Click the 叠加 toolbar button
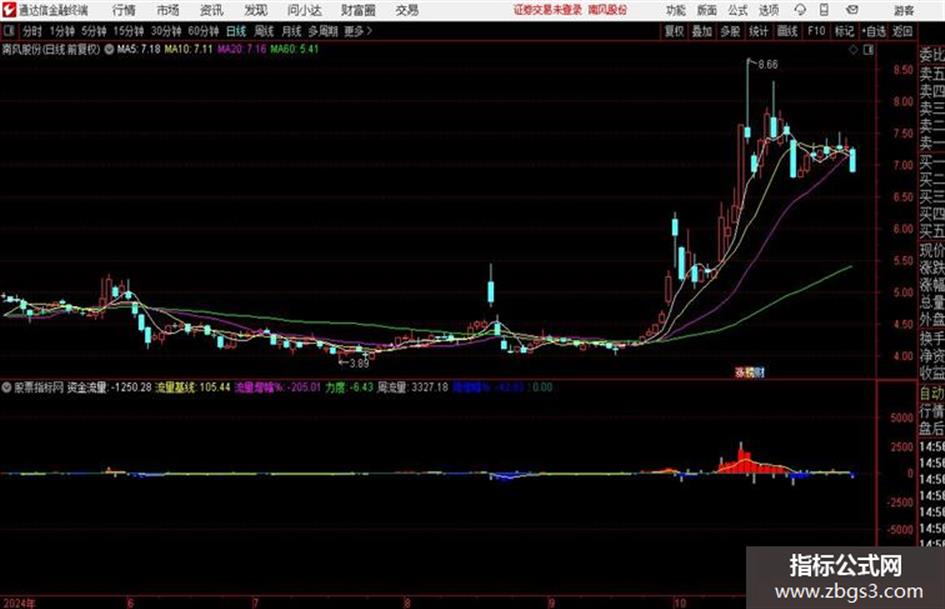Screen dimensions: 945x609 702,31
